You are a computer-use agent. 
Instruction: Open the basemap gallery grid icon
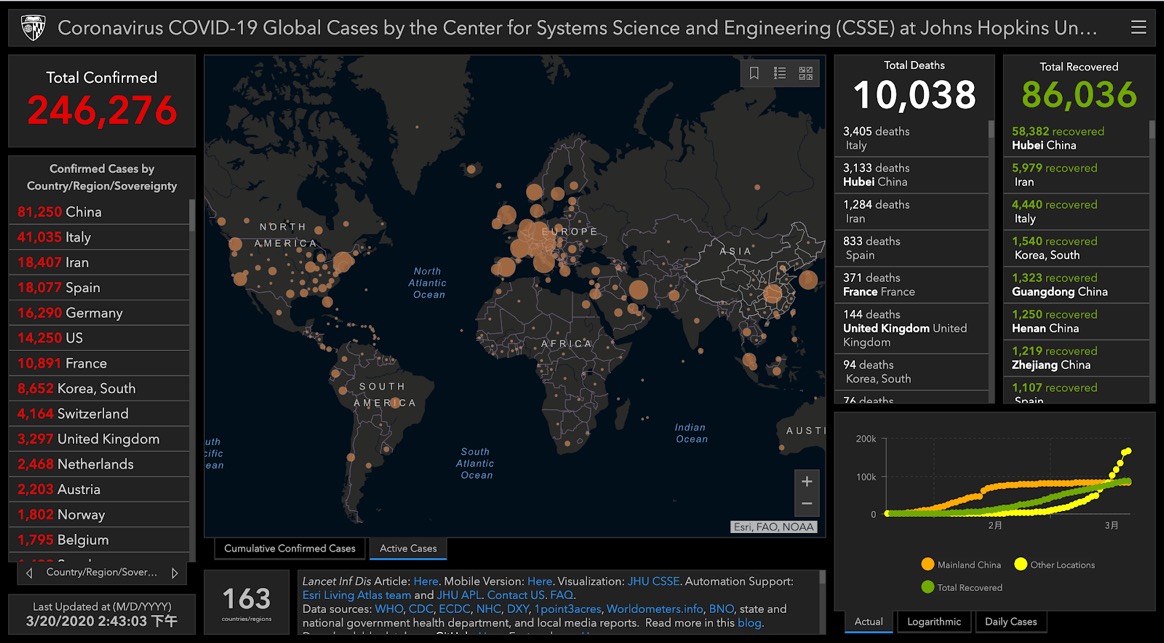click(x=805, y=73)
